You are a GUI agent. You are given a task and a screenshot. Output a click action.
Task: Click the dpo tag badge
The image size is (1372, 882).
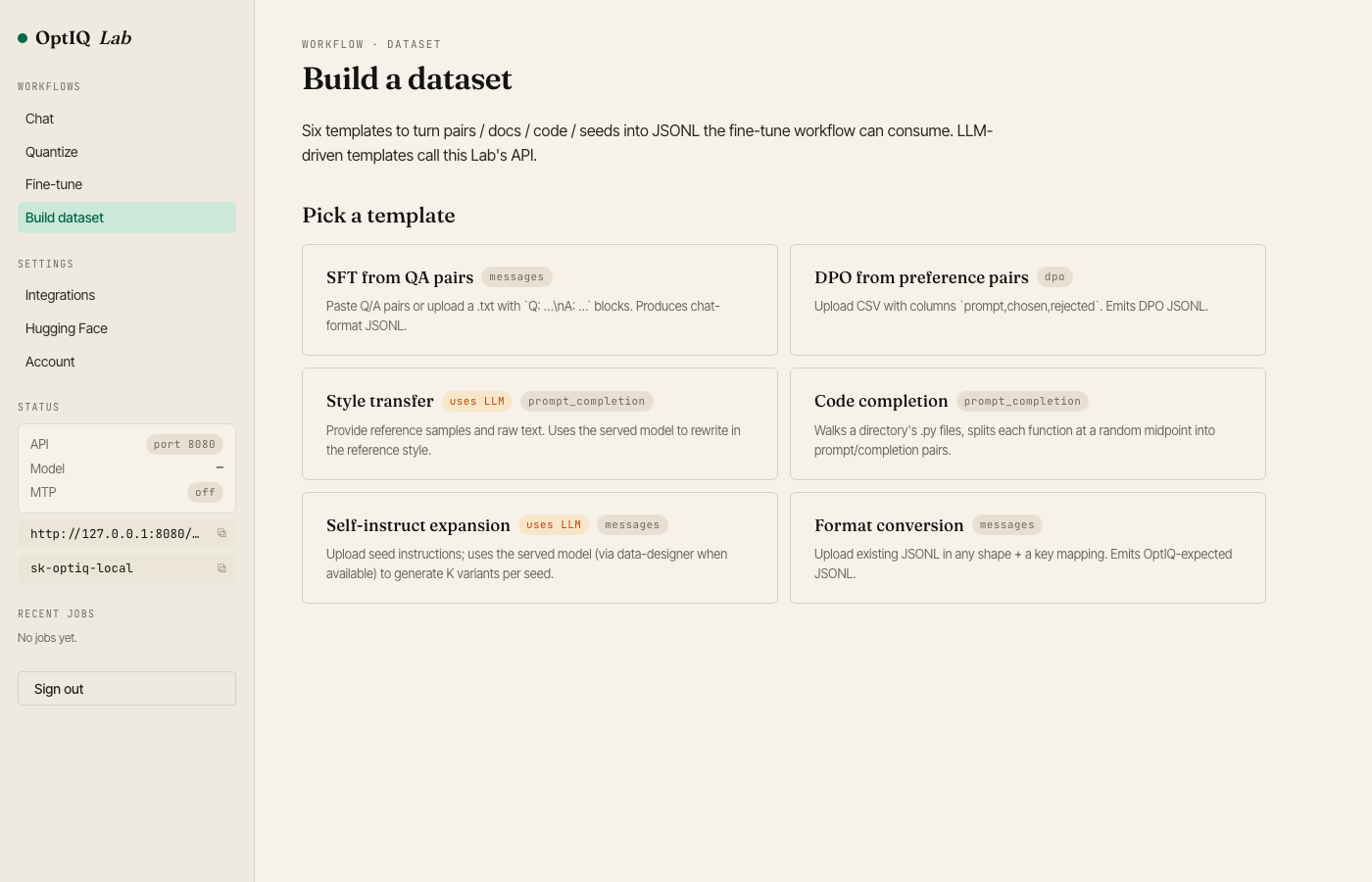point(1054,277)
